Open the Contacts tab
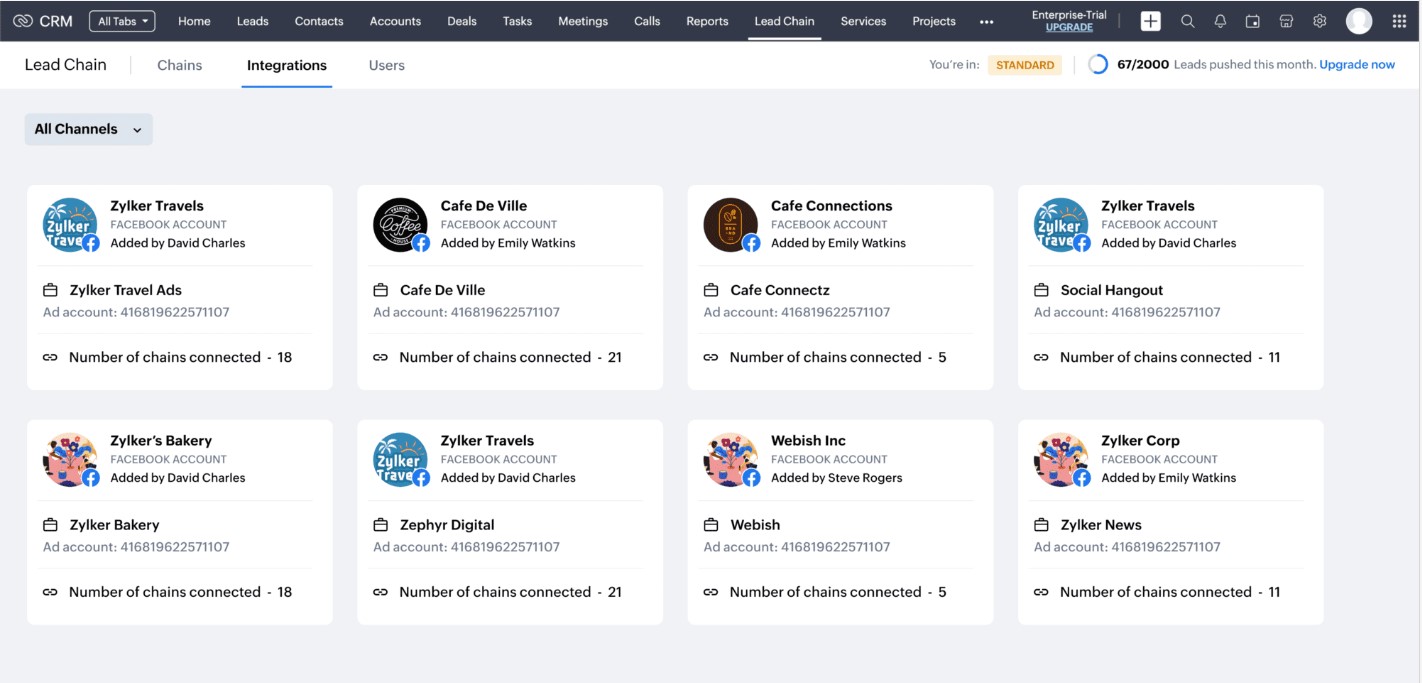This screenshot has height=683, width=1422. click(x=319, y=21)
